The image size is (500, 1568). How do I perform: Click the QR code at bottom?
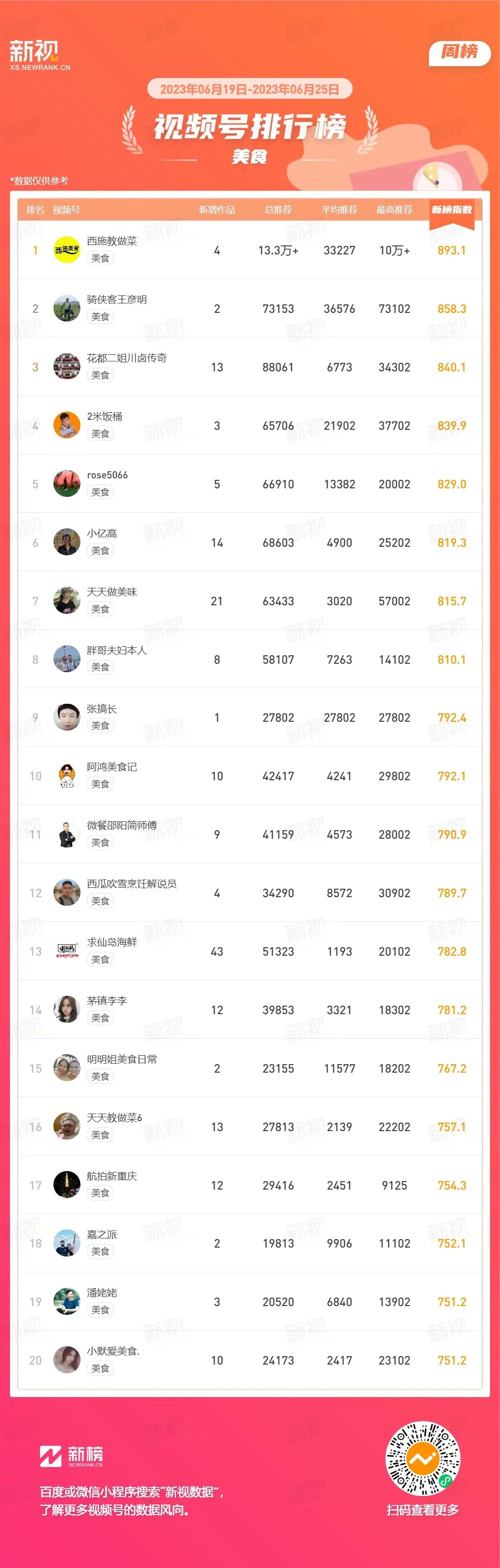pos(422,1459)
